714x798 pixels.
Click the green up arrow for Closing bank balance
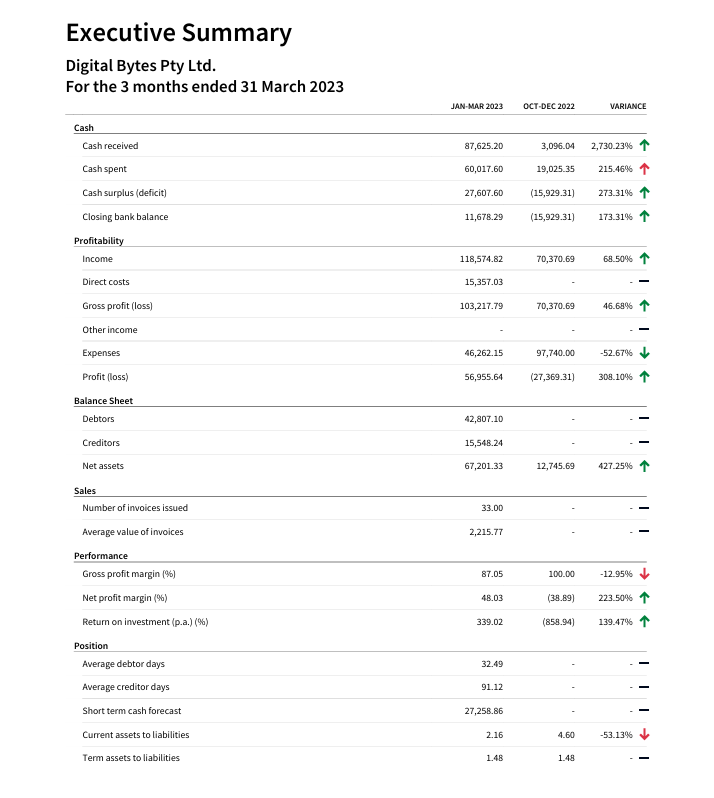[x=644, y=217]
